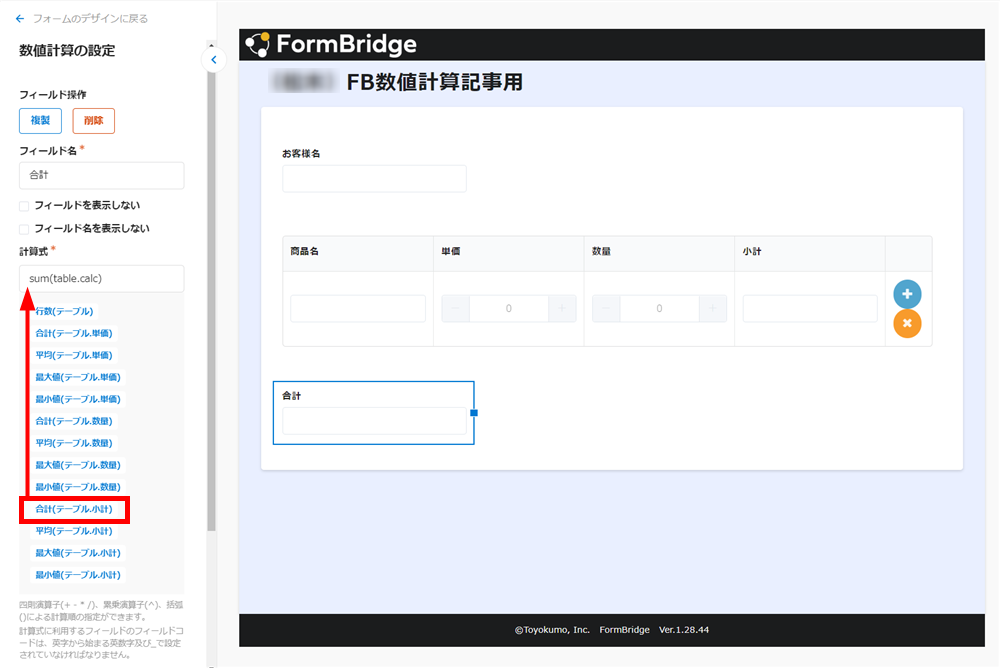Click the form title FB数値計算記事用
Viewport: 1000px width, 668px height.
434,82
